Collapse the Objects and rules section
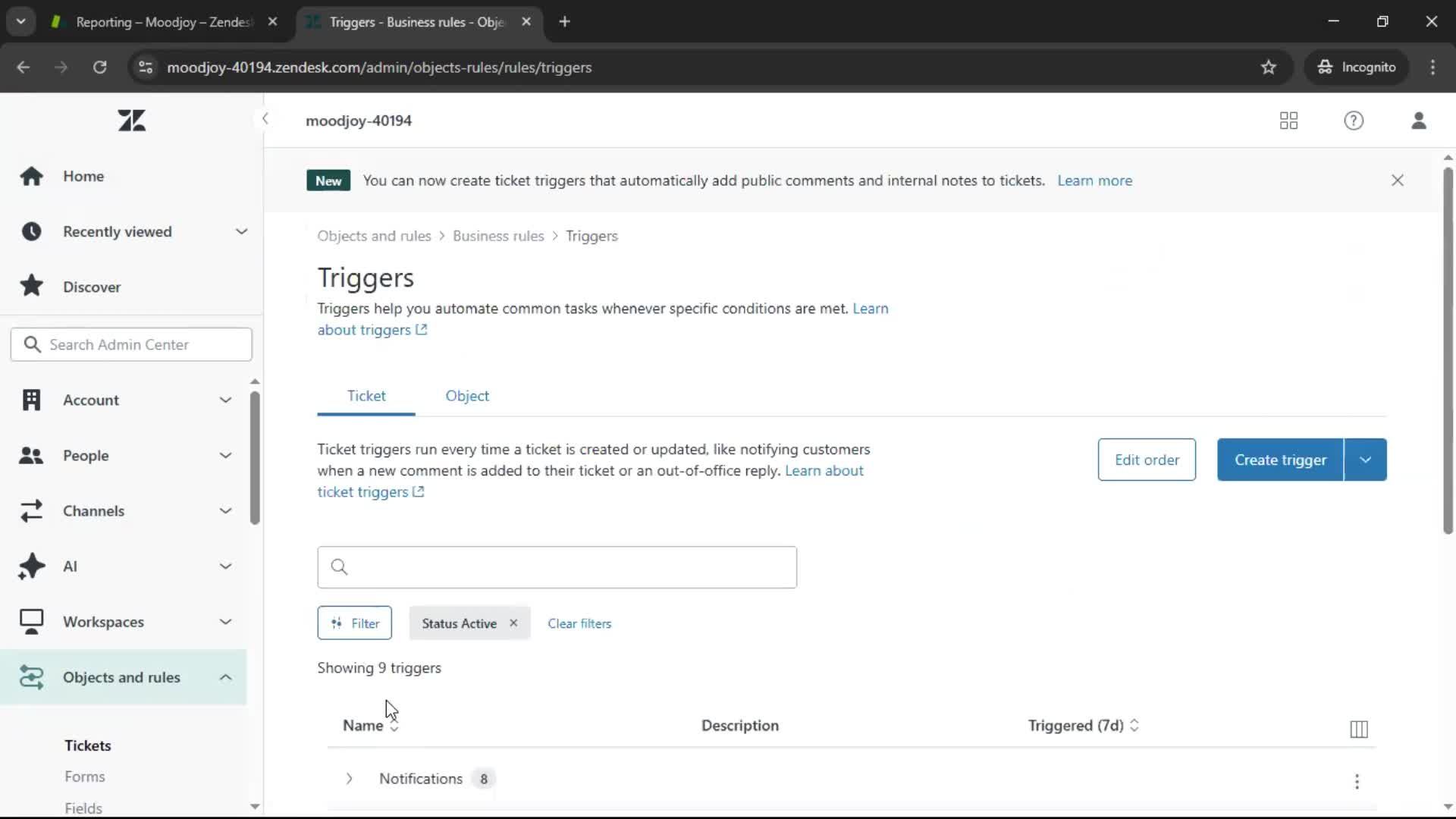Screen dimensions: 1456x819 (x=225, y=677)
